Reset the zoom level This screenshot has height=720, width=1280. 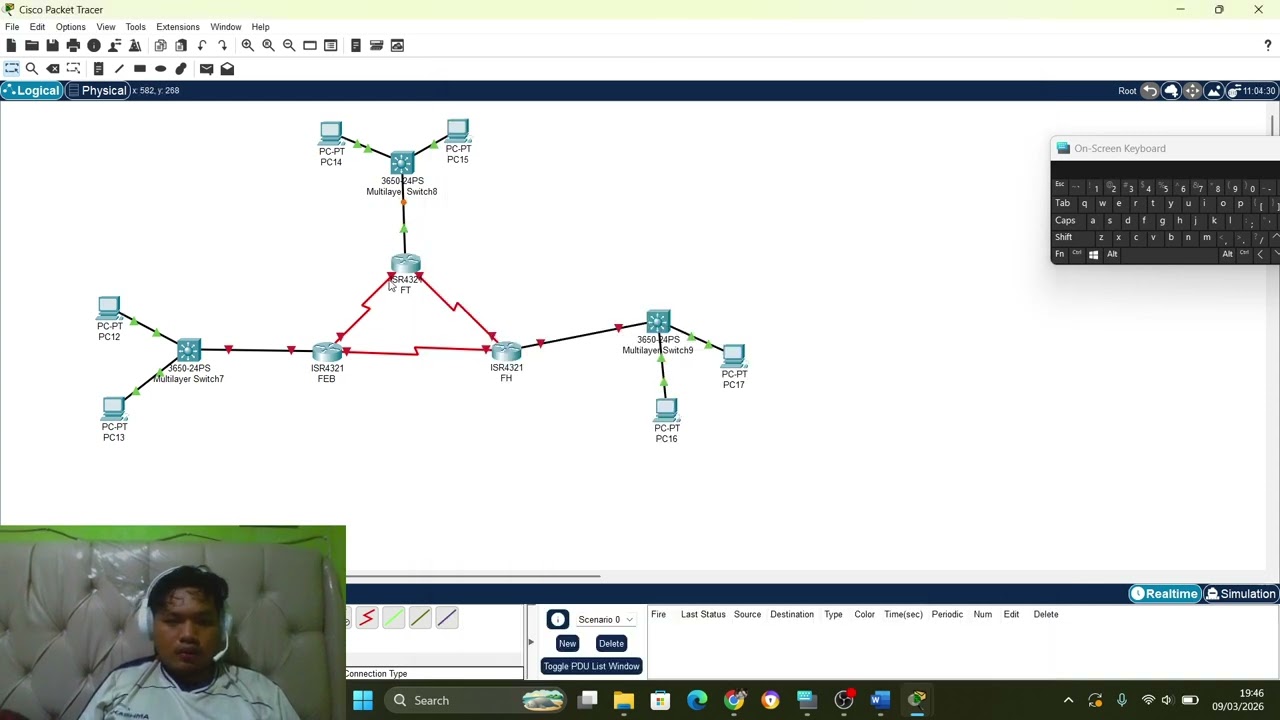click(x=268, y=45)
